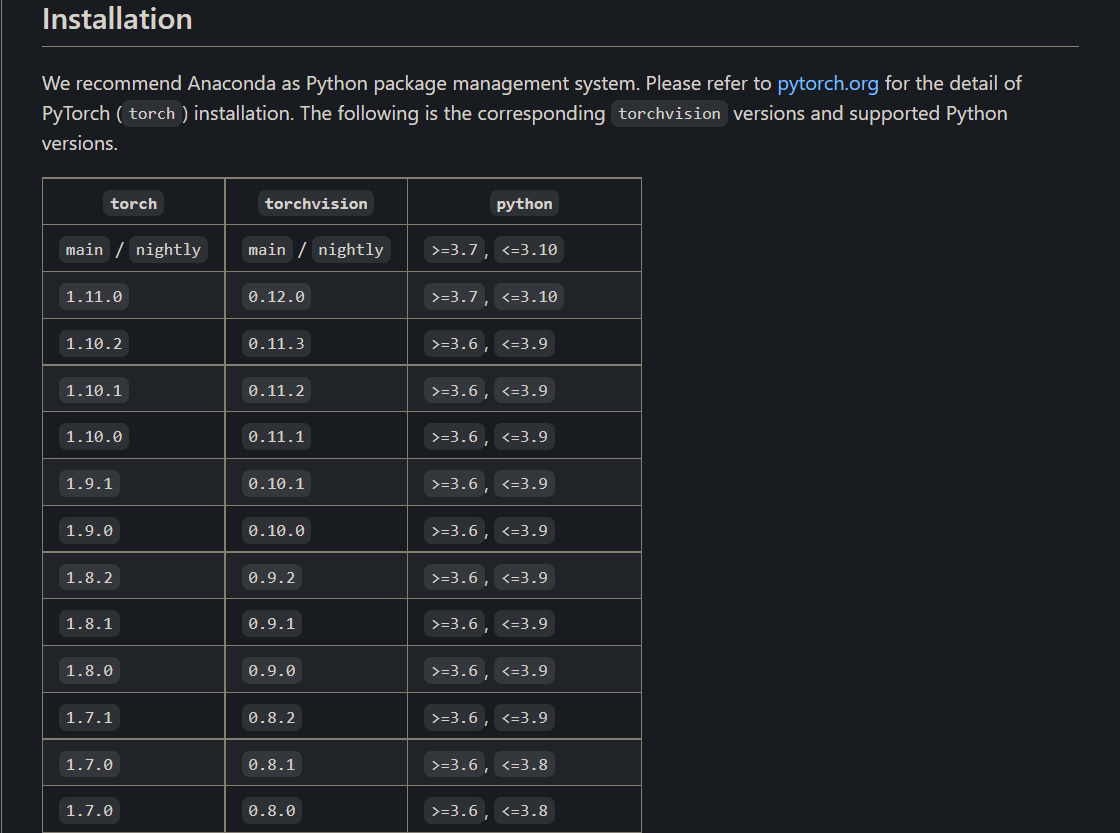Image resolution: width=1120 pixels, height=833 pixels.
Task: Select torchvision version 0.10.0
Action: coord(276,531)
